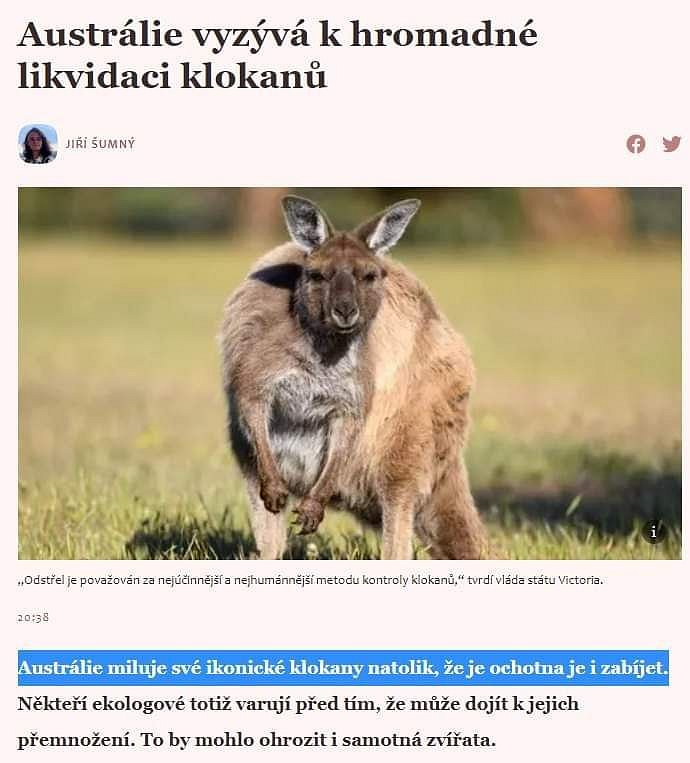Share the article on Twitter
The image size is (690, 763).
pos(672,144)
